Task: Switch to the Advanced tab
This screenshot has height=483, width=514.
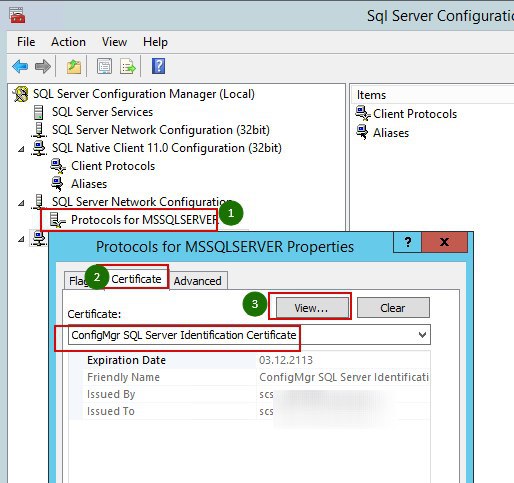Action: 198,281
